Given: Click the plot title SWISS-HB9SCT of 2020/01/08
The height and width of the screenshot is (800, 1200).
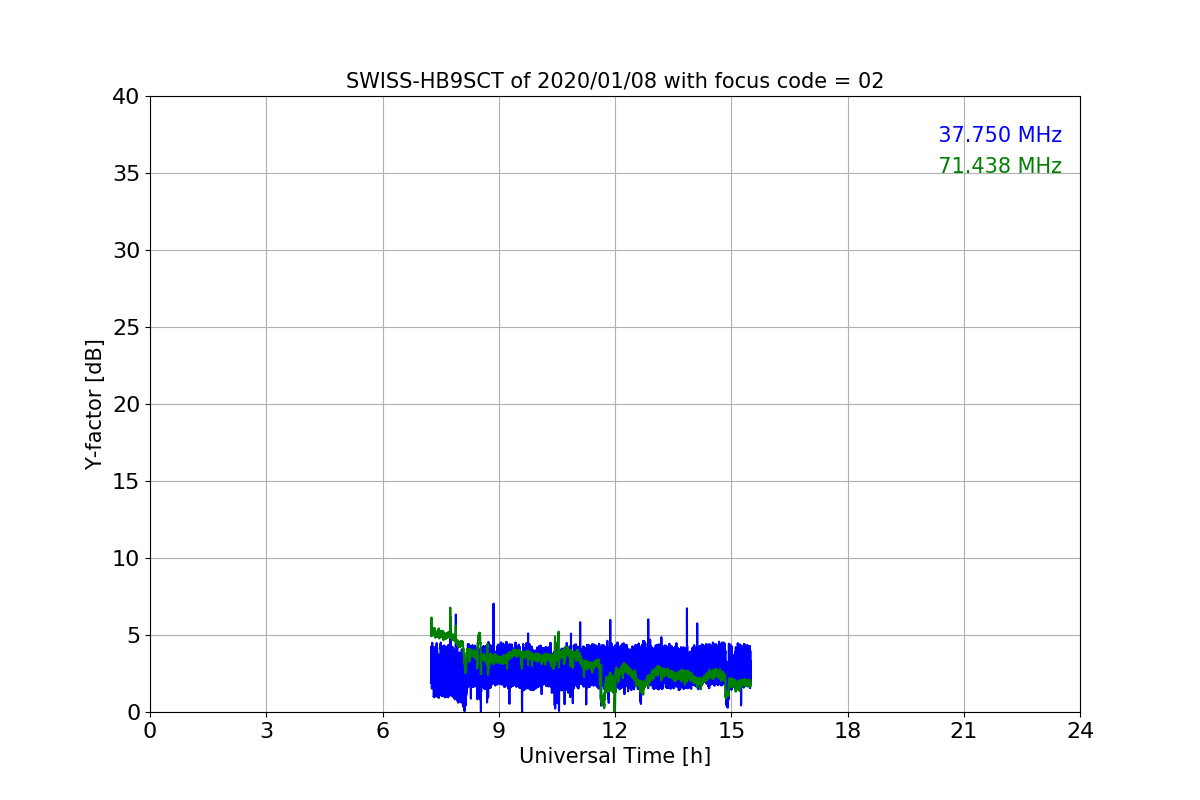Looking at the screenshot, I should [615, 81].
